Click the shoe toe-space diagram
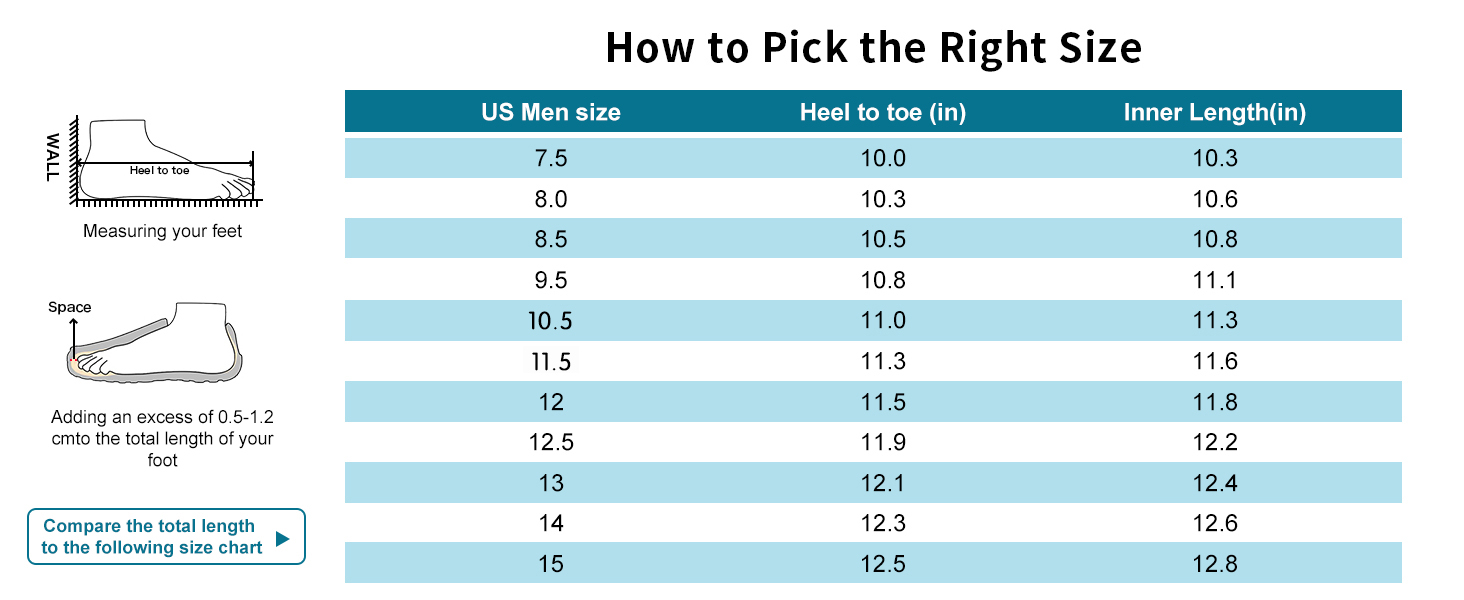Screen dimensions: 1464x600 click(155, 343)
